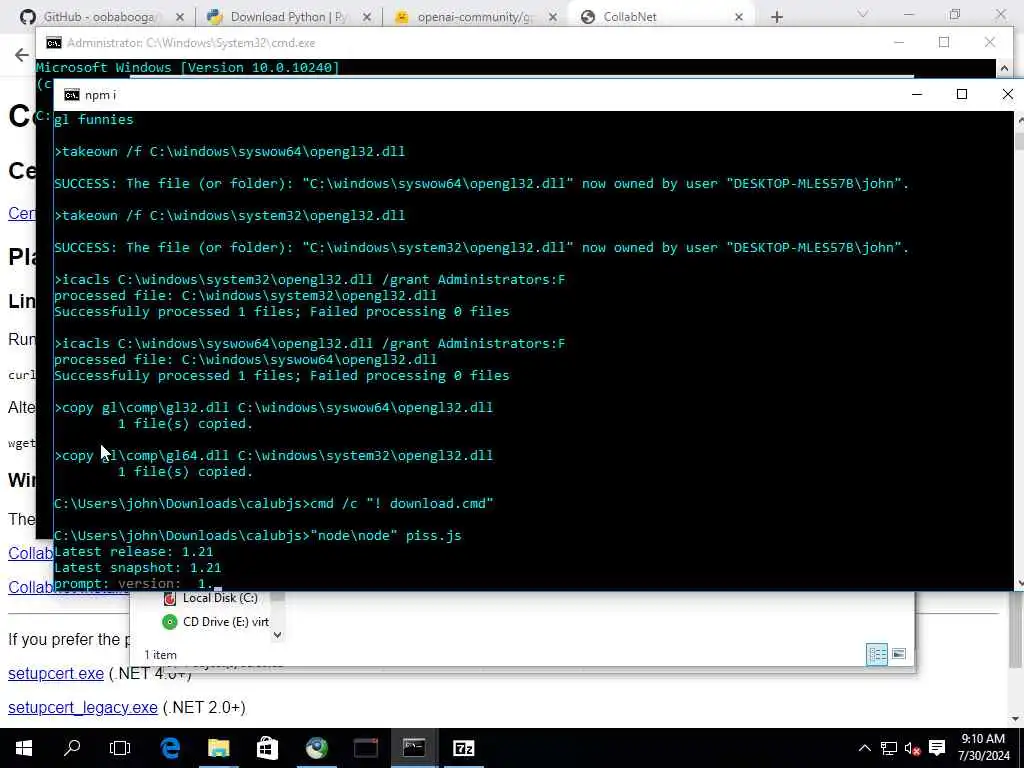
Task: Maximize the Administrator cmd.exe window
Action: 944,42
